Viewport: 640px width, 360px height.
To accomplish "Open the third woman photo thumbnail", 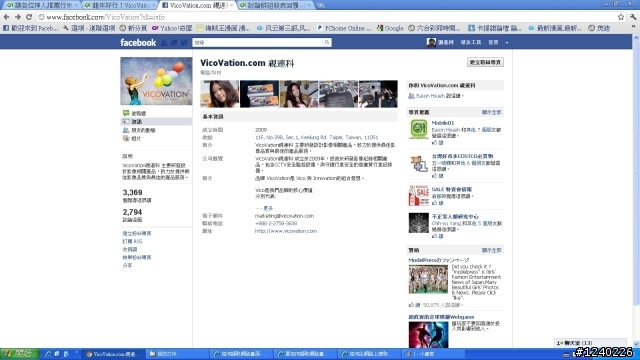I will tap(299, 94).
